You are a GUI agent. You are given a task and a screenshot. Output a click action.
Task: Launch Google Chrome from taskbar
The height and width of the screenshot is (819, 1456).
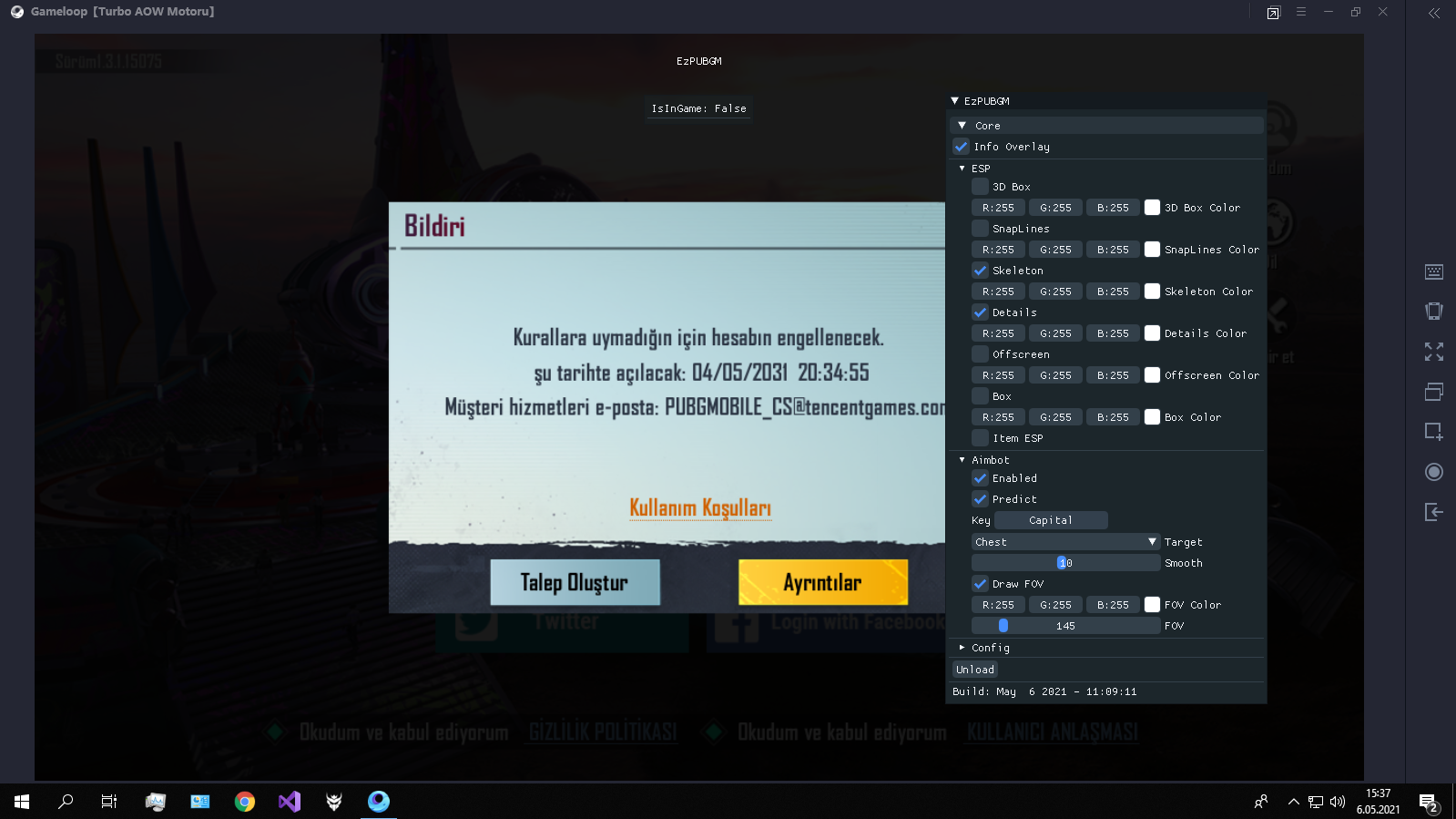(x=244, y=802)
